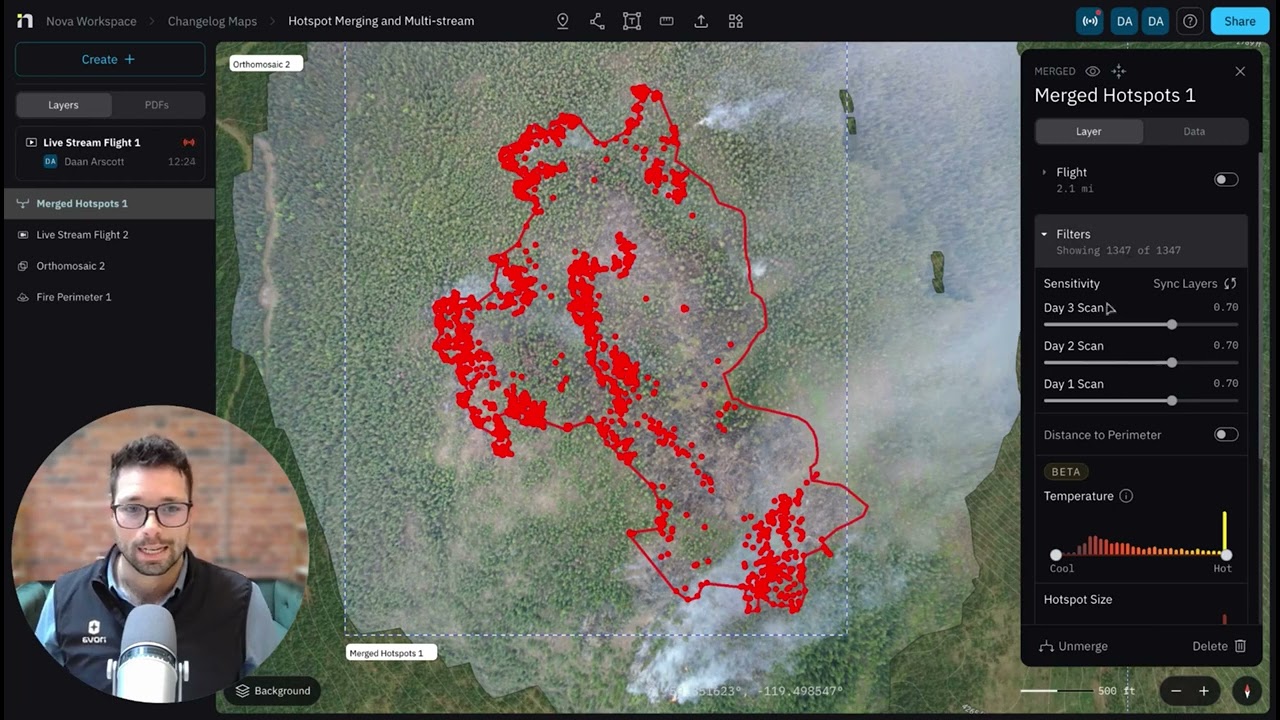Select the Orthomosaic 2 layer row
The width and height of the screenshot is (1280, 720).
pyautogui.click(x=108, y=266)
